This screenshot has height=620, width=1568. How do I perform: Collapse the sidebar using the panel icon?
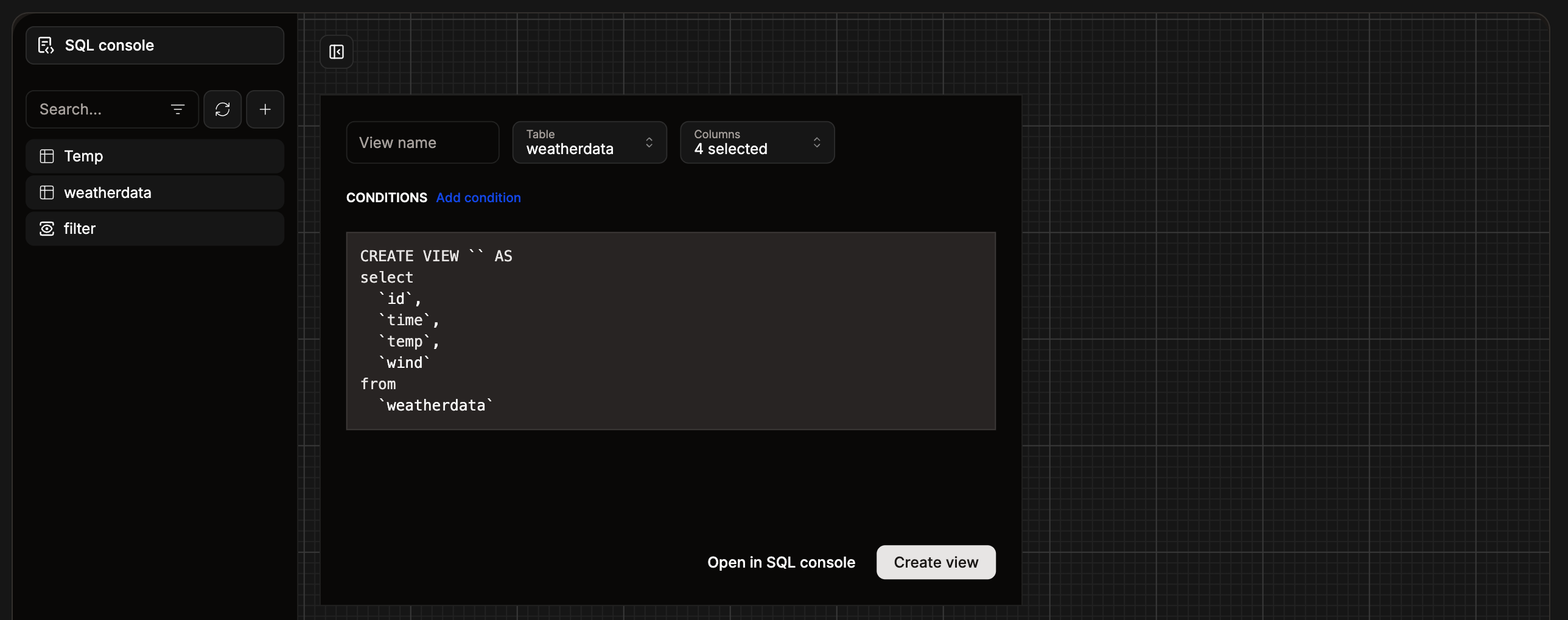tap(336, 52)
